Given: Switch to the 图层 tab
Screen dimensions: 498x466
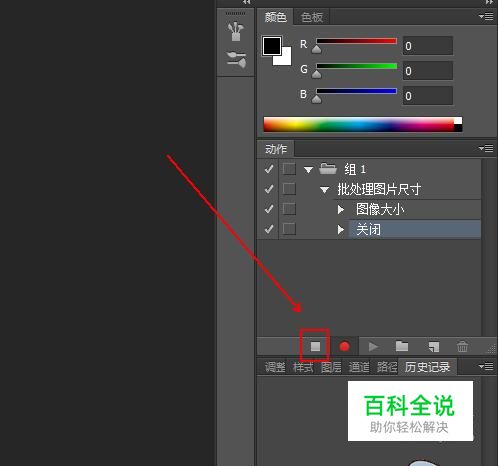Looking at the screenshot, I should coord(331,367).
